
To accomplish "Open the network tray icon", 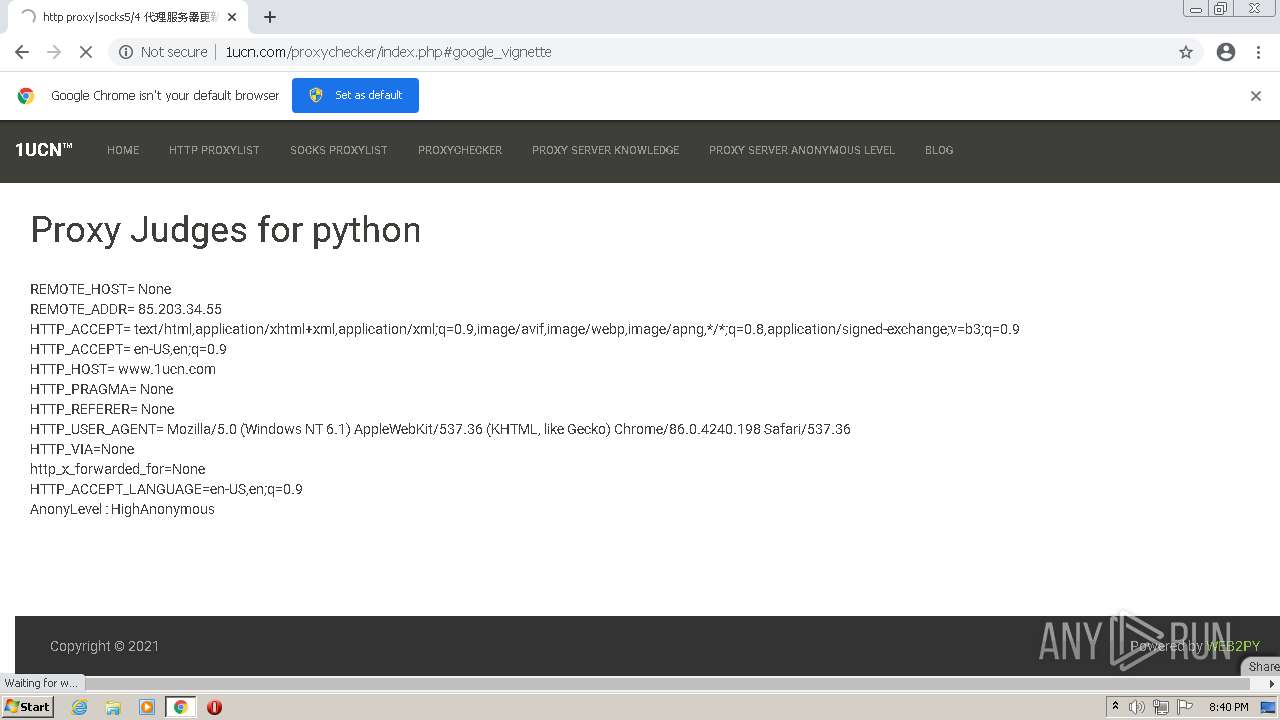I will coord(1161,707).
